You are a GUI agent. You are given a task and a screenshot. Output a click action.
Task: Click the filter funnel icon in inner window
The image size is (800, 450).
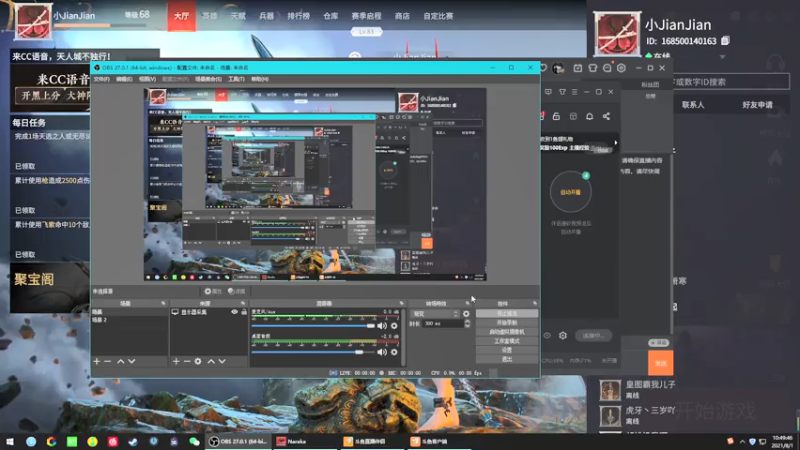click(x=562, y=92)
